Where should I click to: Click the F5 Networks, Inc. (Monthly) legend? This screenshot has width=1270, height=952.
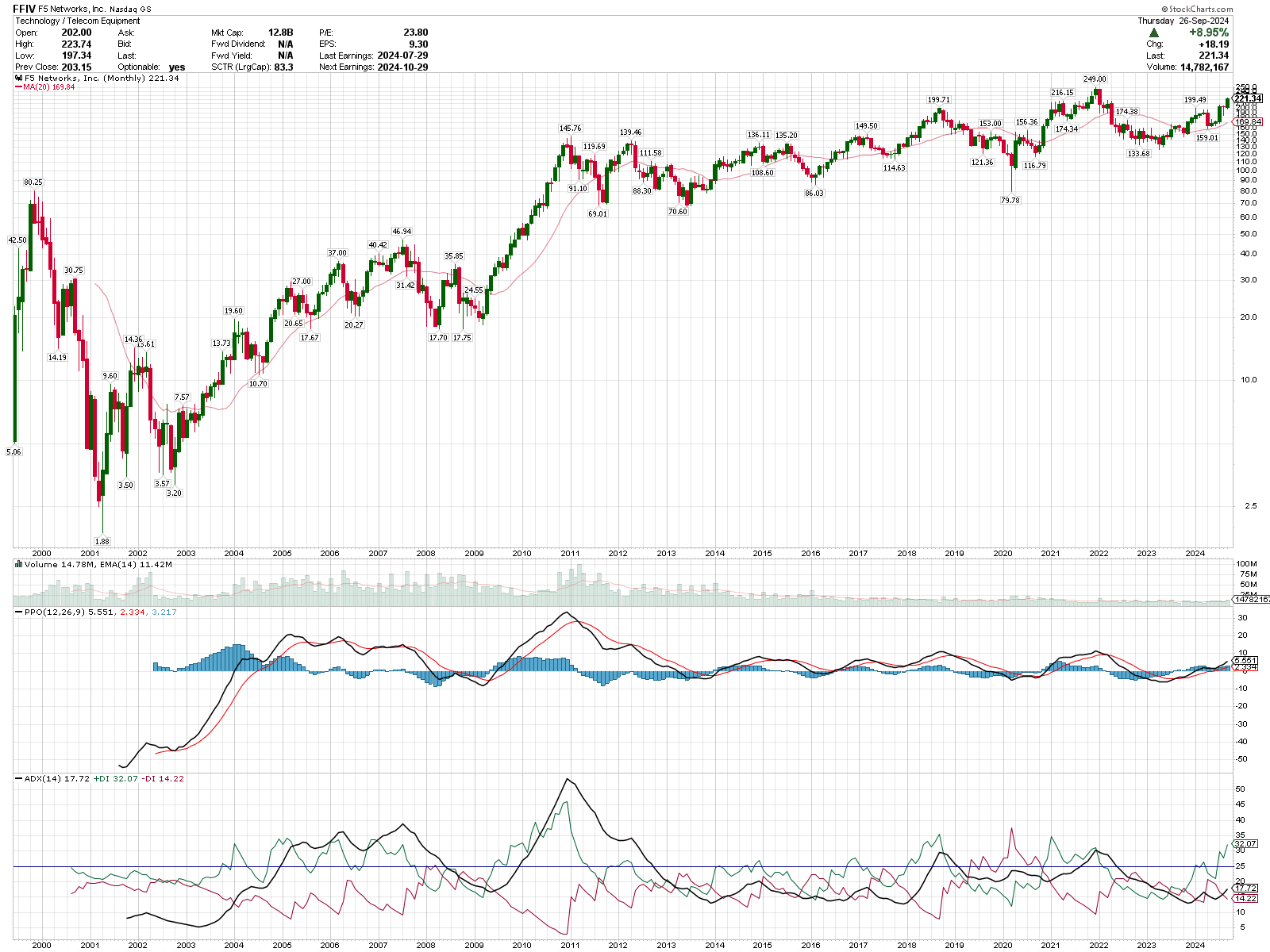point(102,79)
